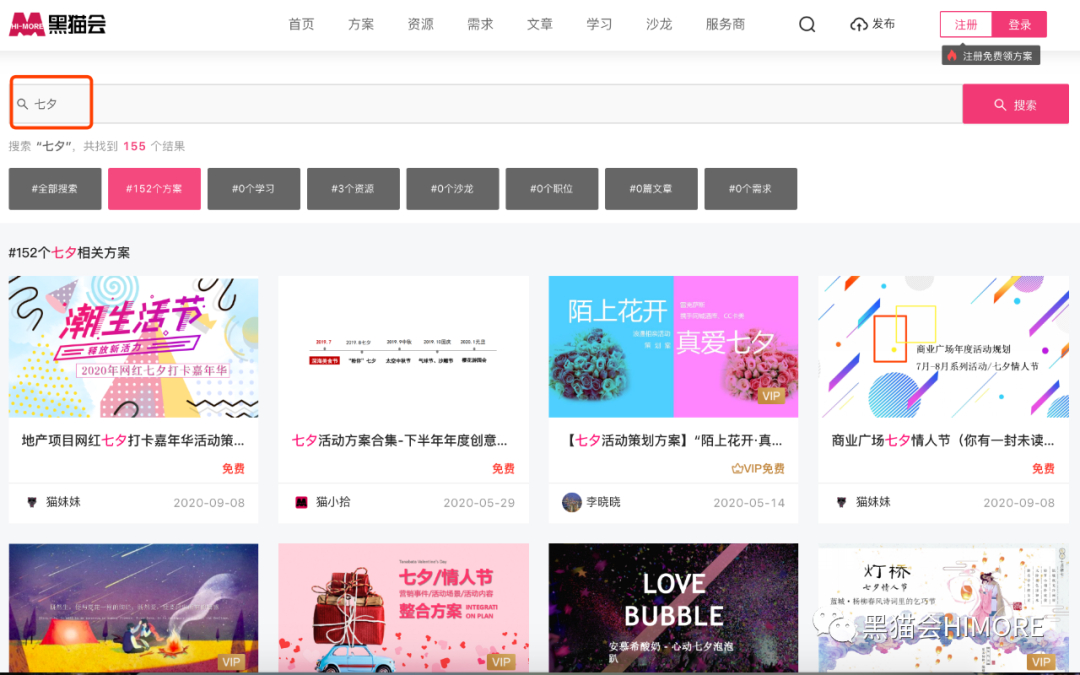Viewport: 1080px width, 675px height.
Task: Click 猫小拾 author avatar icon
Action: pyautogui.click(x=301, y=502)
